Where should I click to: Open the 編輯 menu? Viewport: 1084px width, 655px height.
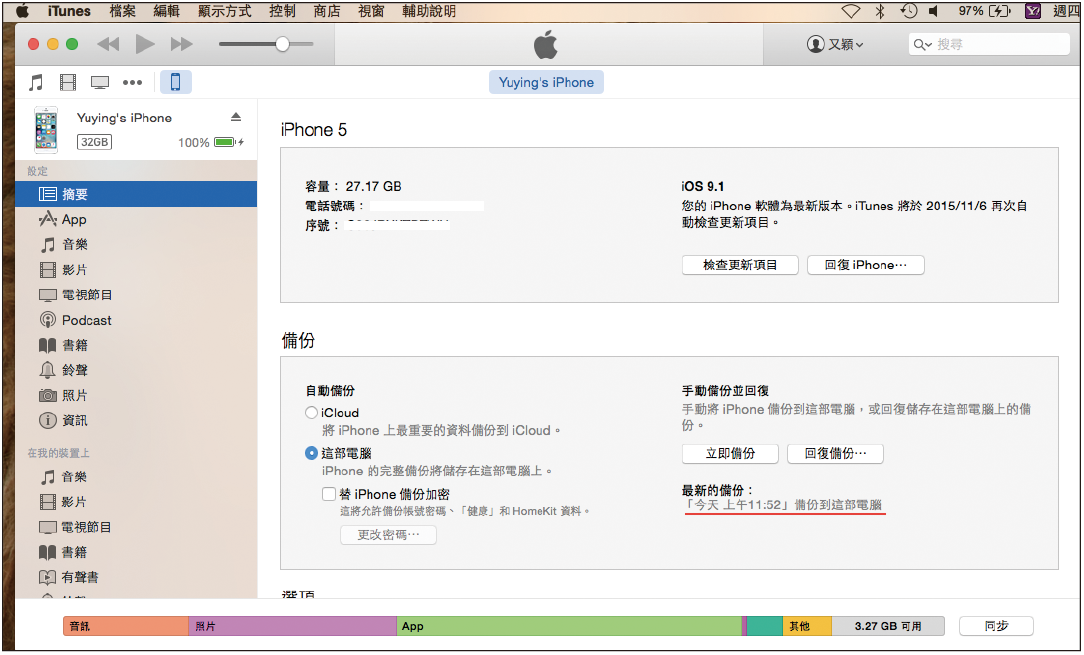pos(167,11)
